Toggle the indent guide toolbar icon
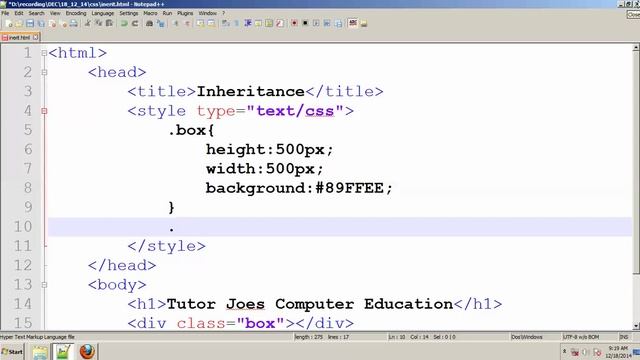This screenshot has height=360, width=640. (247, 23)
